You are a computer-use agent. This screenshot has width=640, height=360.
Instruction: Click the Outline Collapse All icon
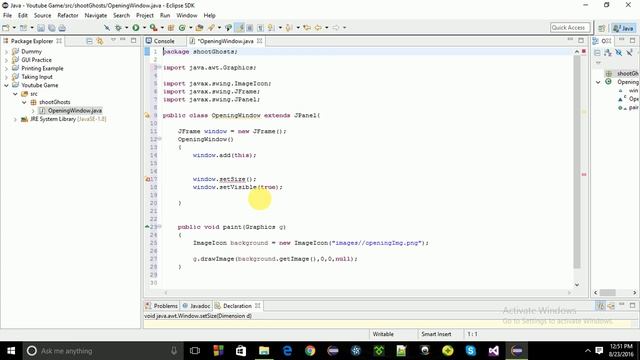click(x=597, y=52)
